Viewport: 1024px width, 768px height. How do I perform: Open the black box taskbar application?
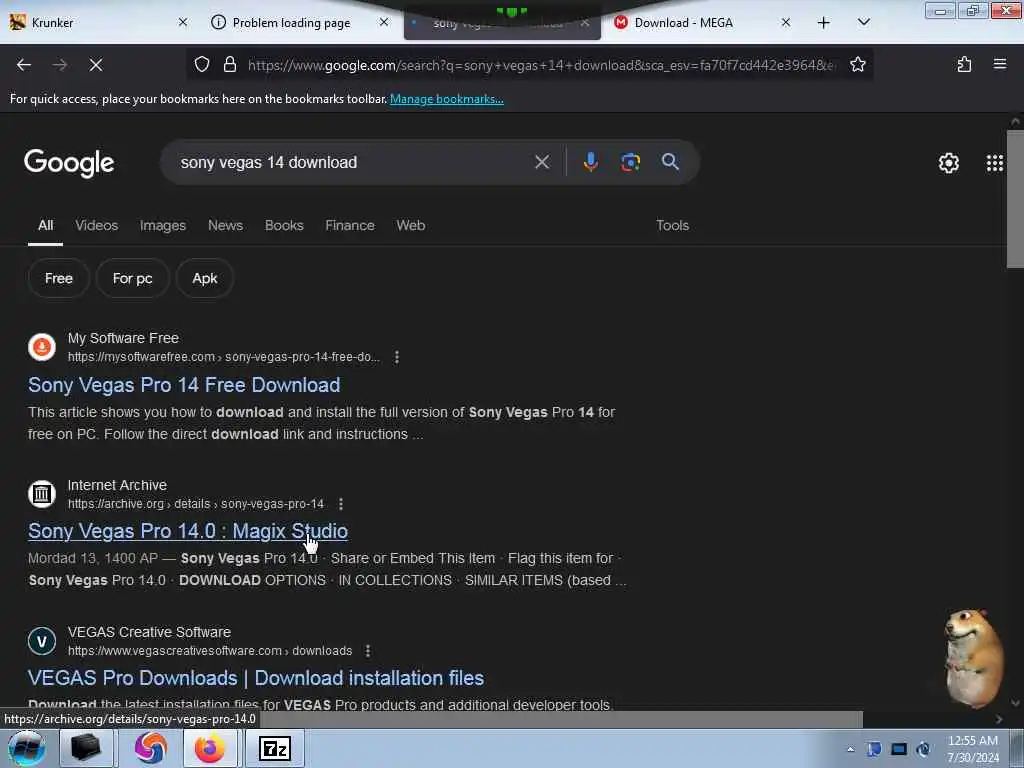tap(86, 748)
